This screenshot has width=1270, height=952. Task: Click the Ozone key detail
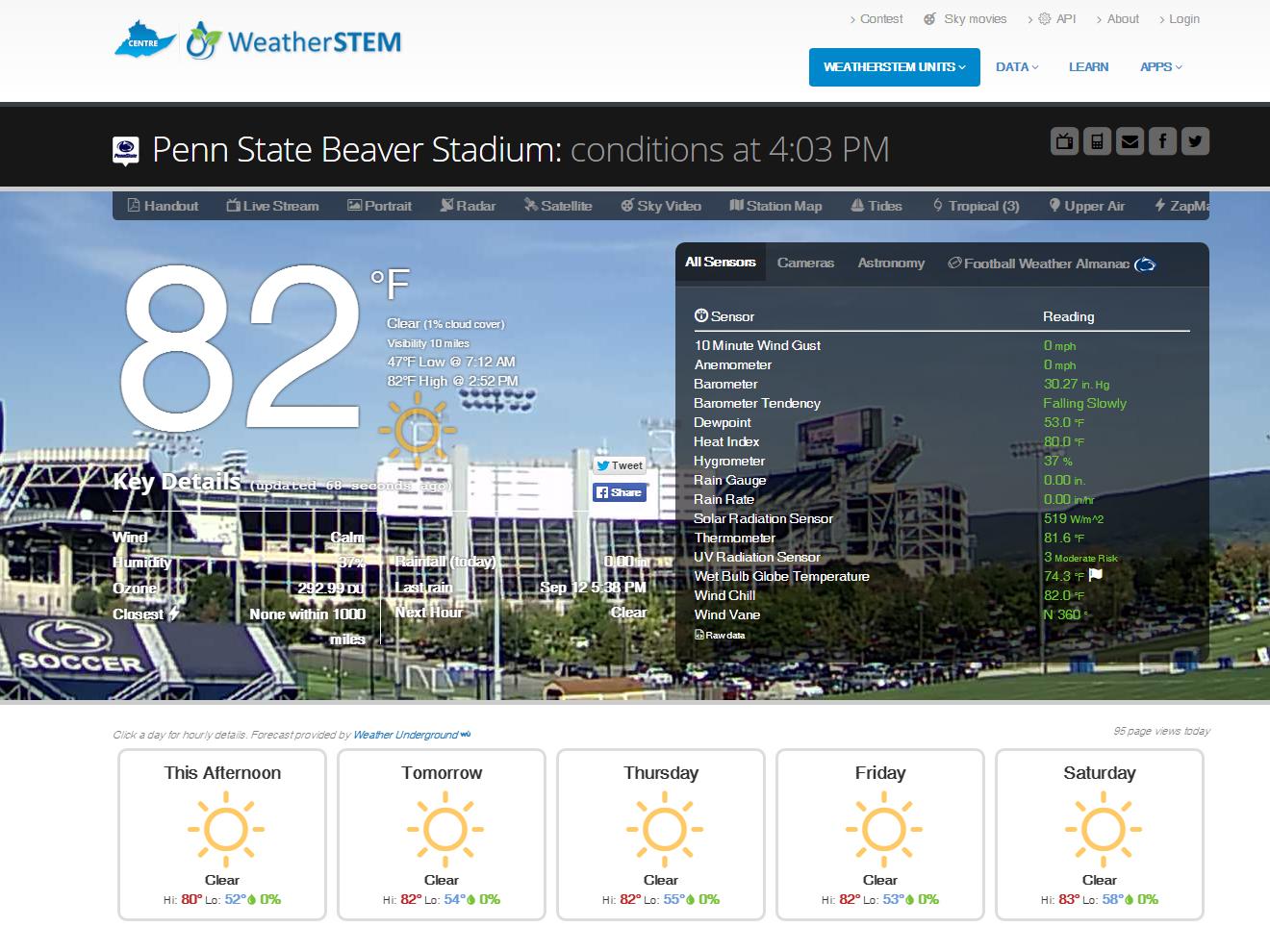pos(239,589)
